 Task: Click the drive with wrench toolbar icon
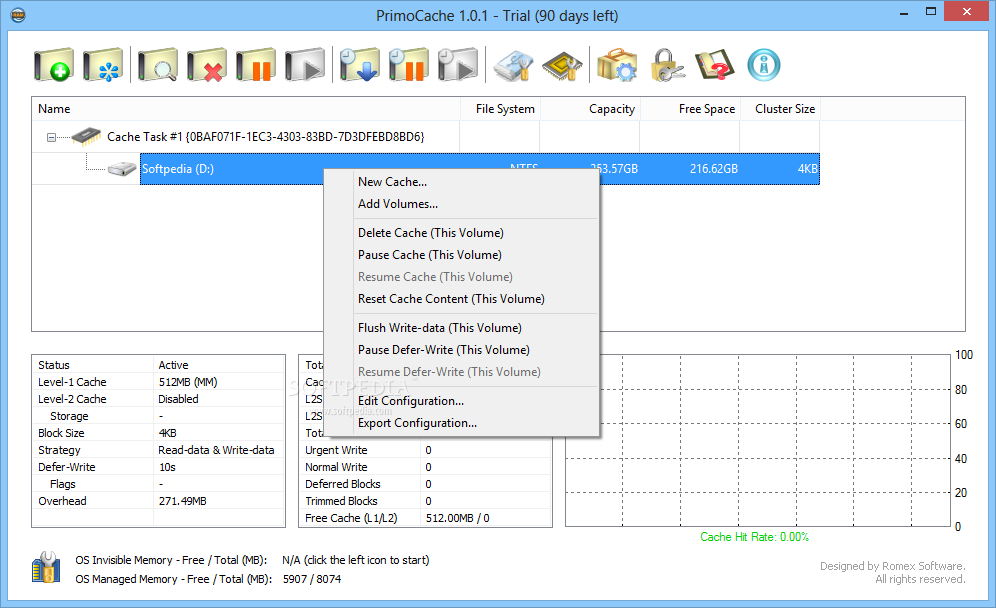(x=513, y=65)
